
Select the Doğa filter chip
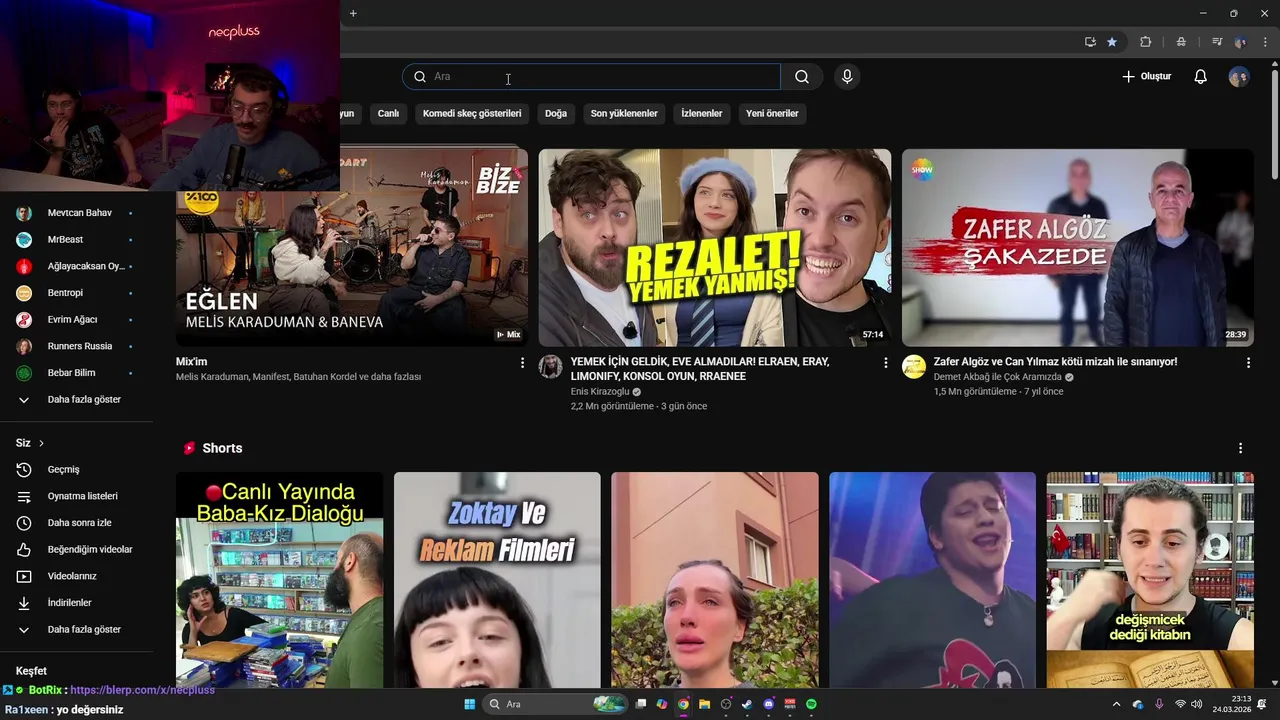[556, 114]
